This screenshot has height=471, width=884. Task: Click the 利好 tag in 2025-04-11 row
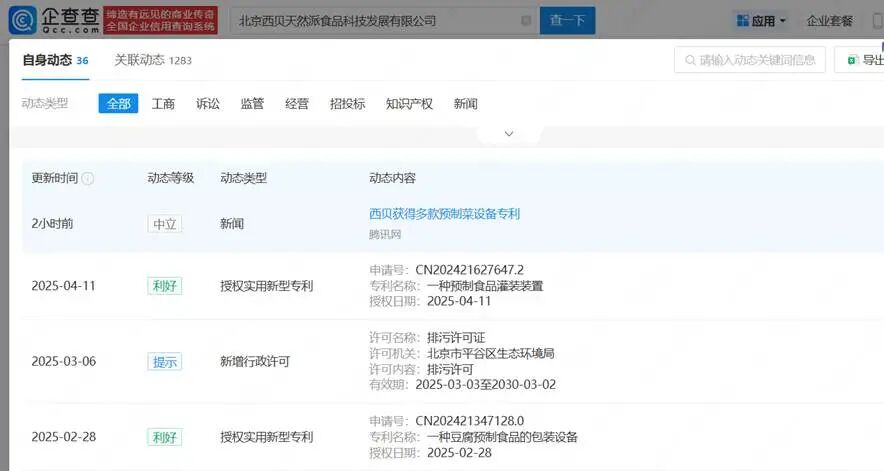[165, 286]
